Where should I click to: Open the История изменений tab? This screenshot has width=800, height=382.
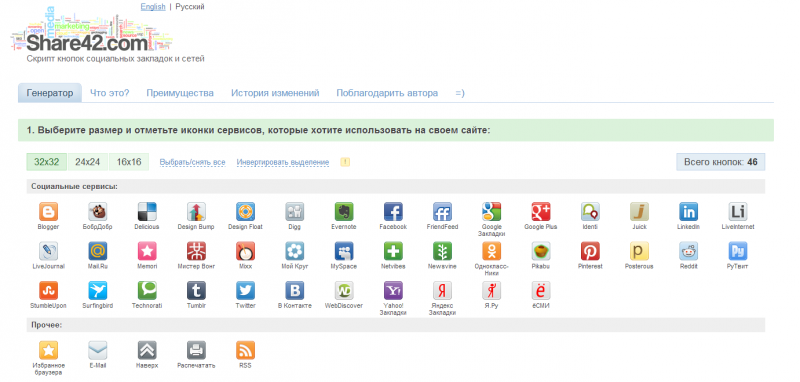pyautogui.click(x=275, y=93)
